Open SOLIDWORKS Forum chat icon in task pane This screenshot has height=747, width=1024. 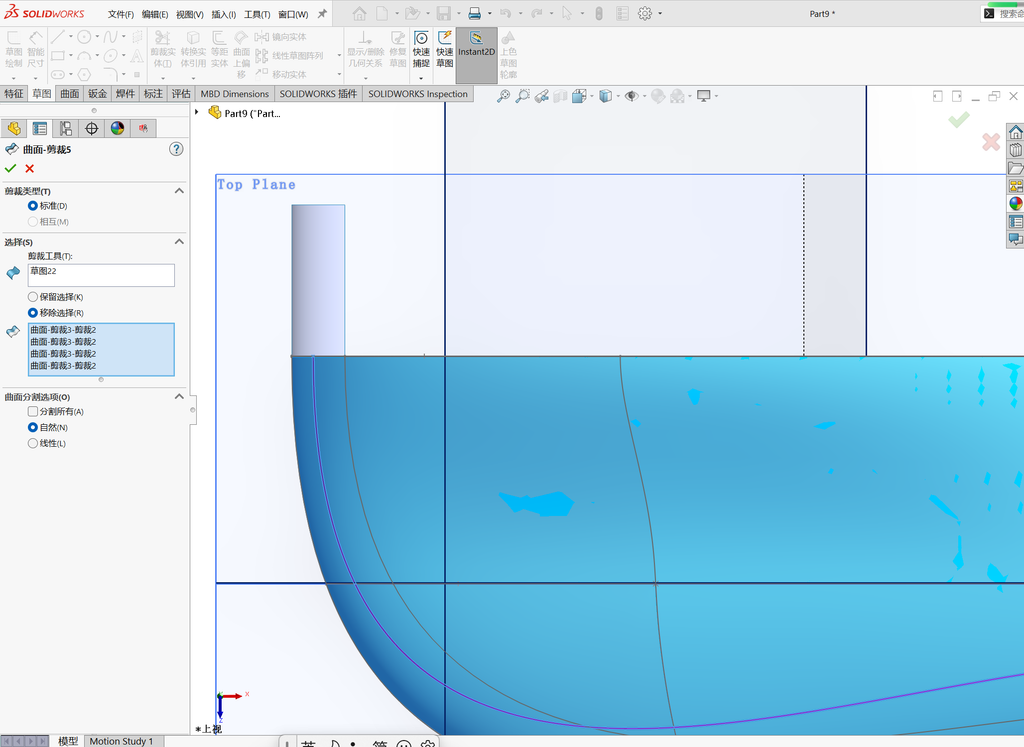(1016, 239)
